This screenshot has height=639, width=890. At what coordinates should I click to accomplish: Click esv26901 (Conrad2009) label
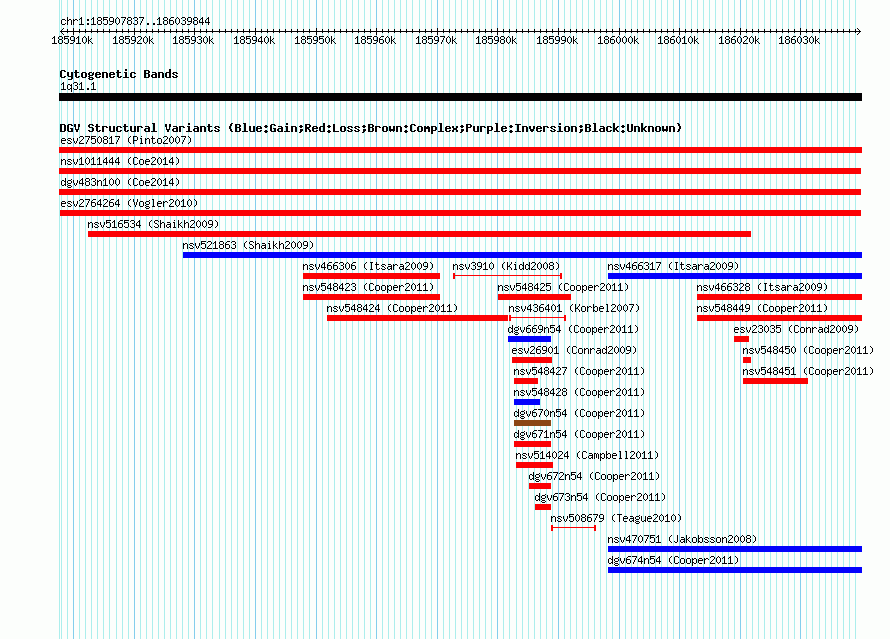tap(574, 350)
